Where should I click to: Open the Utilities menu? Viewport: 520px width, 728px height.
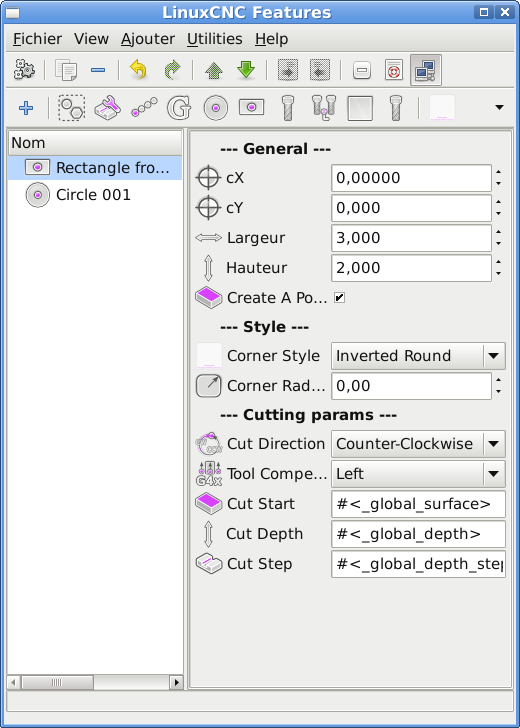tap(214, 39)
